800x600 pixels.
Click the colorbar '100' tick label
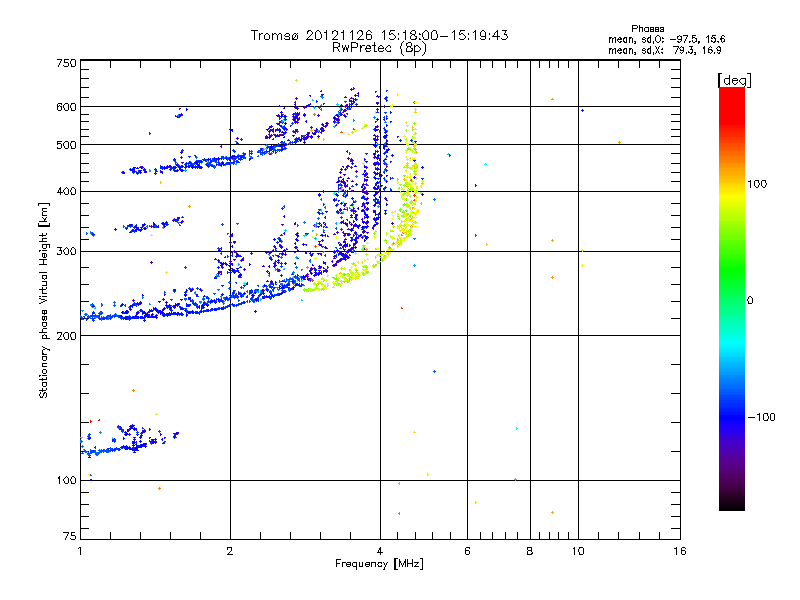click(x=757, y=184)
